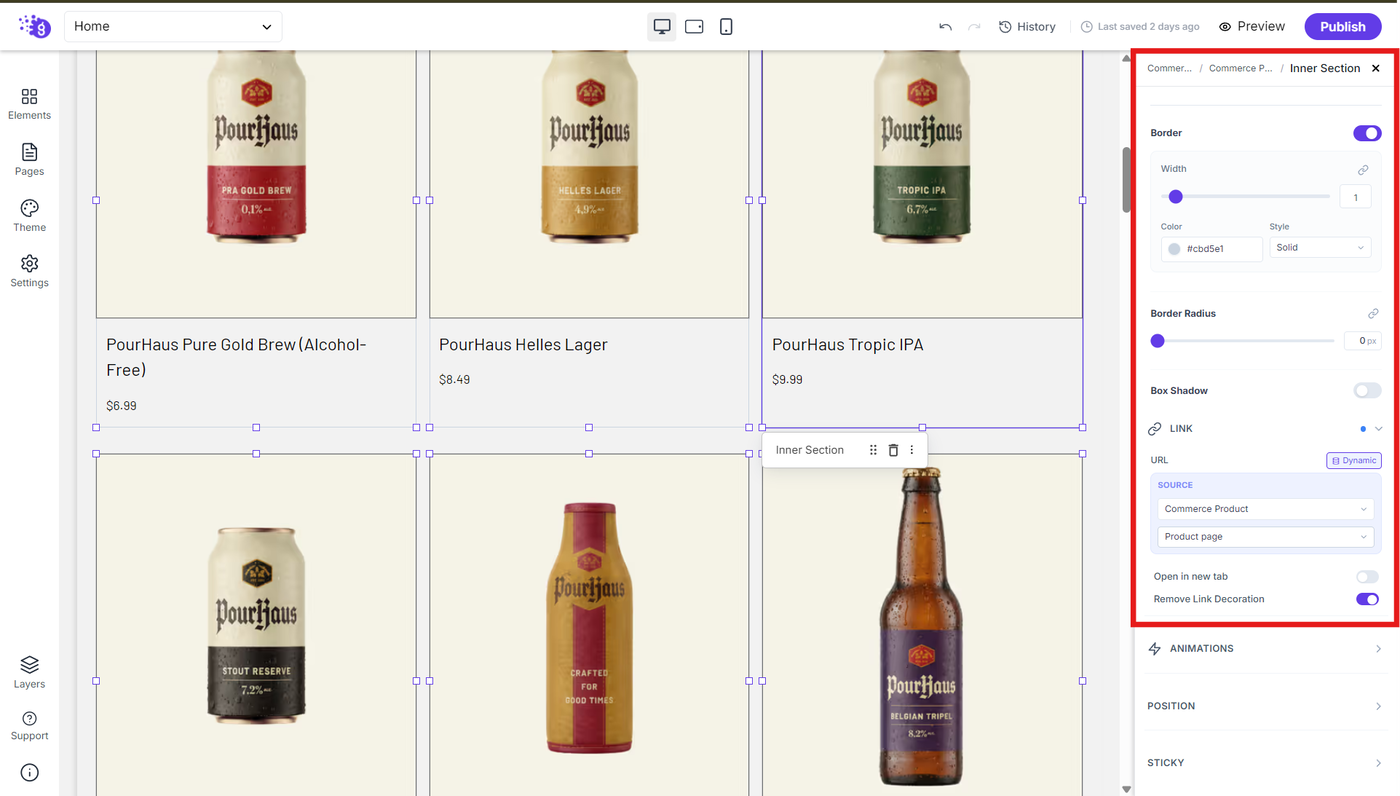This screenshot has height=796, width=1400.
Task: Open the Pages panel
Action: (29, 159)
